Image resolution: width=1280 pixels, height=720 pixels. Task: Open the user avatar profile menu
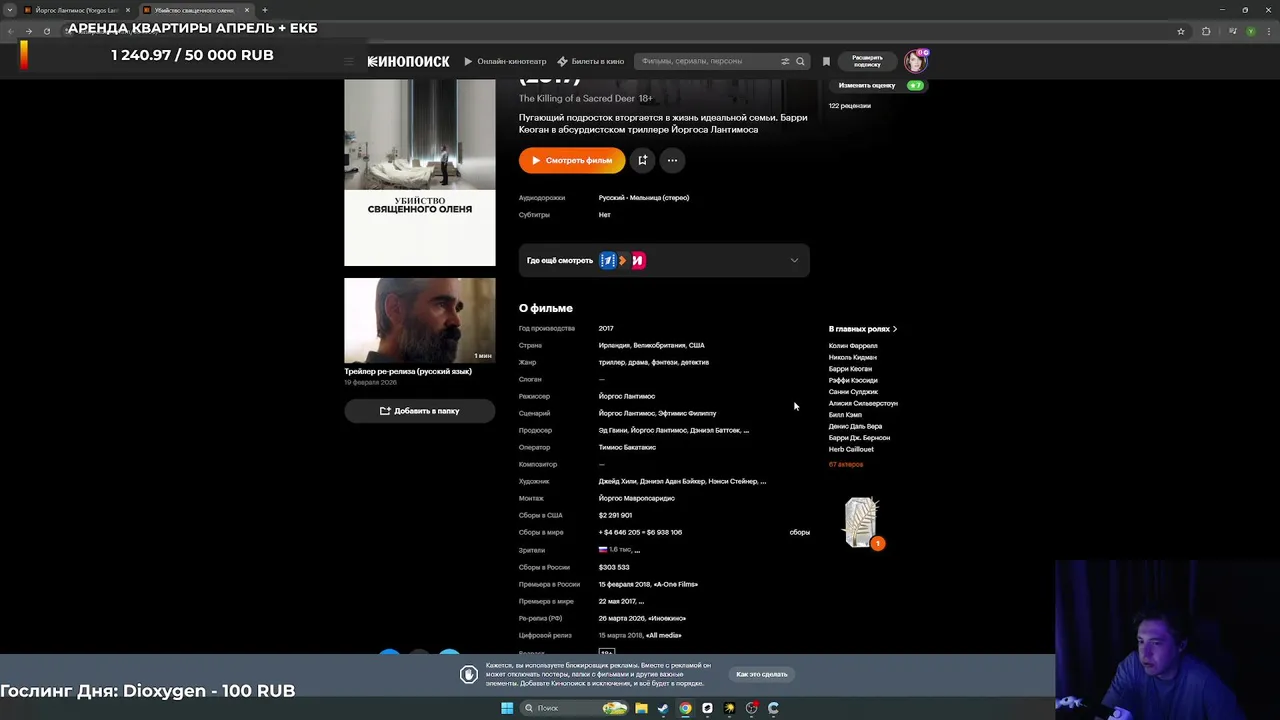[x=915, y=61]
